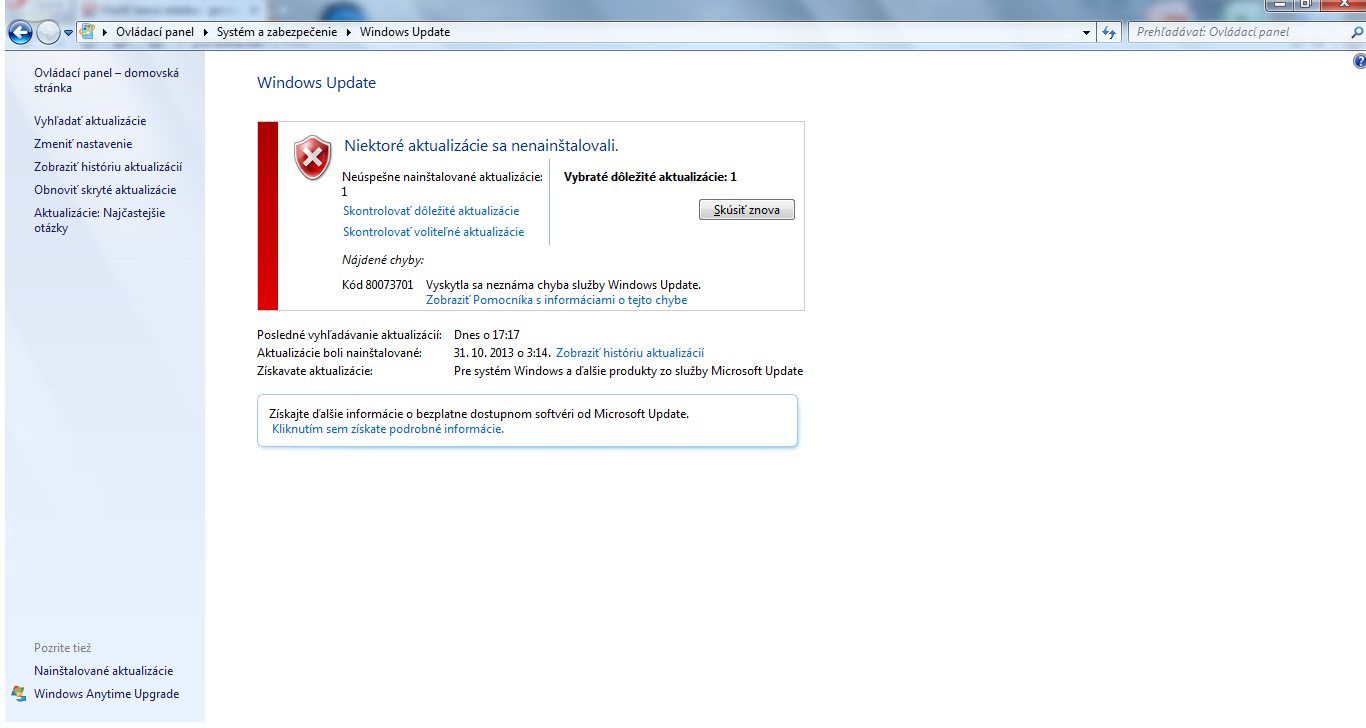The width and height of the screenshot is (1366, 728).
Task: Open the recent pages dropdown arrow
Action: click(68, 32)
